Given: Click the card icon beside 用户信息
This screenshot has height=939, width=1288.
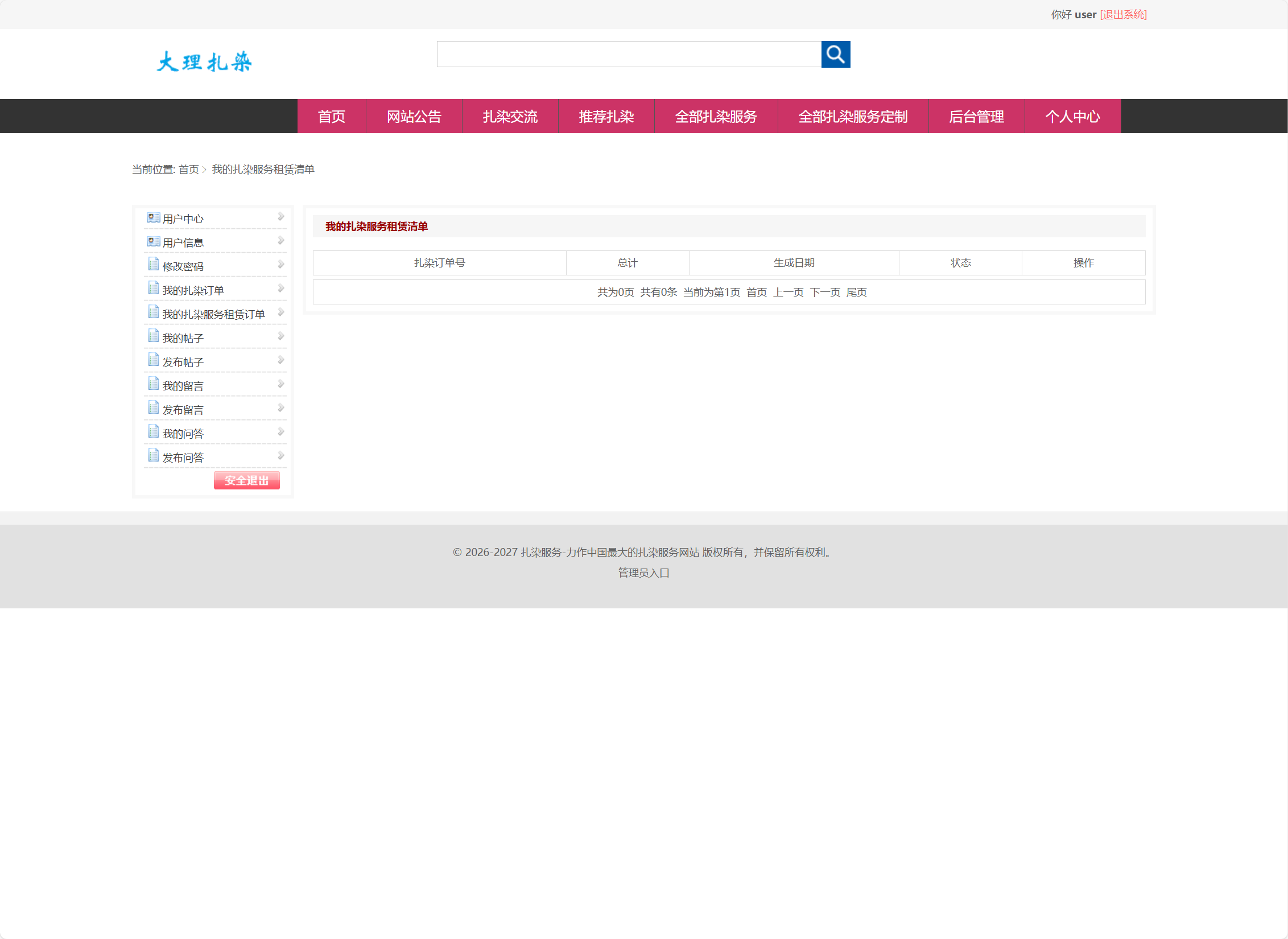Looking at the screenshot, I should [x=153, y=241].
